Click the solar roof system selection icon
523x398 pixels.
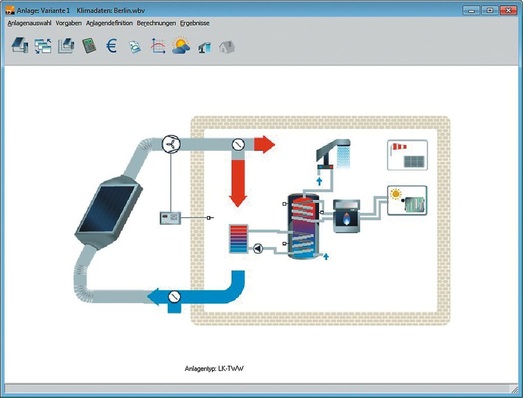(20, 45)
